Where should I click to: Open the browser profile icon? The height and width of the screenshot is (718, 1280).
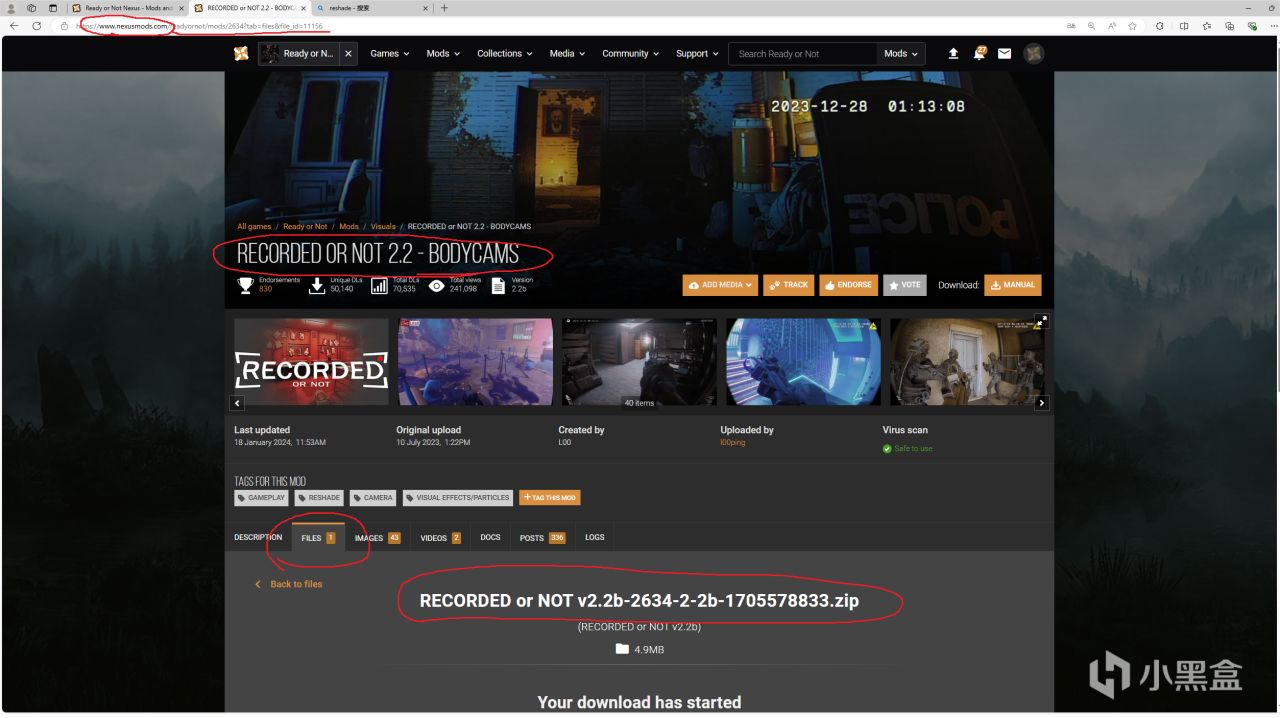click(12, 8)
